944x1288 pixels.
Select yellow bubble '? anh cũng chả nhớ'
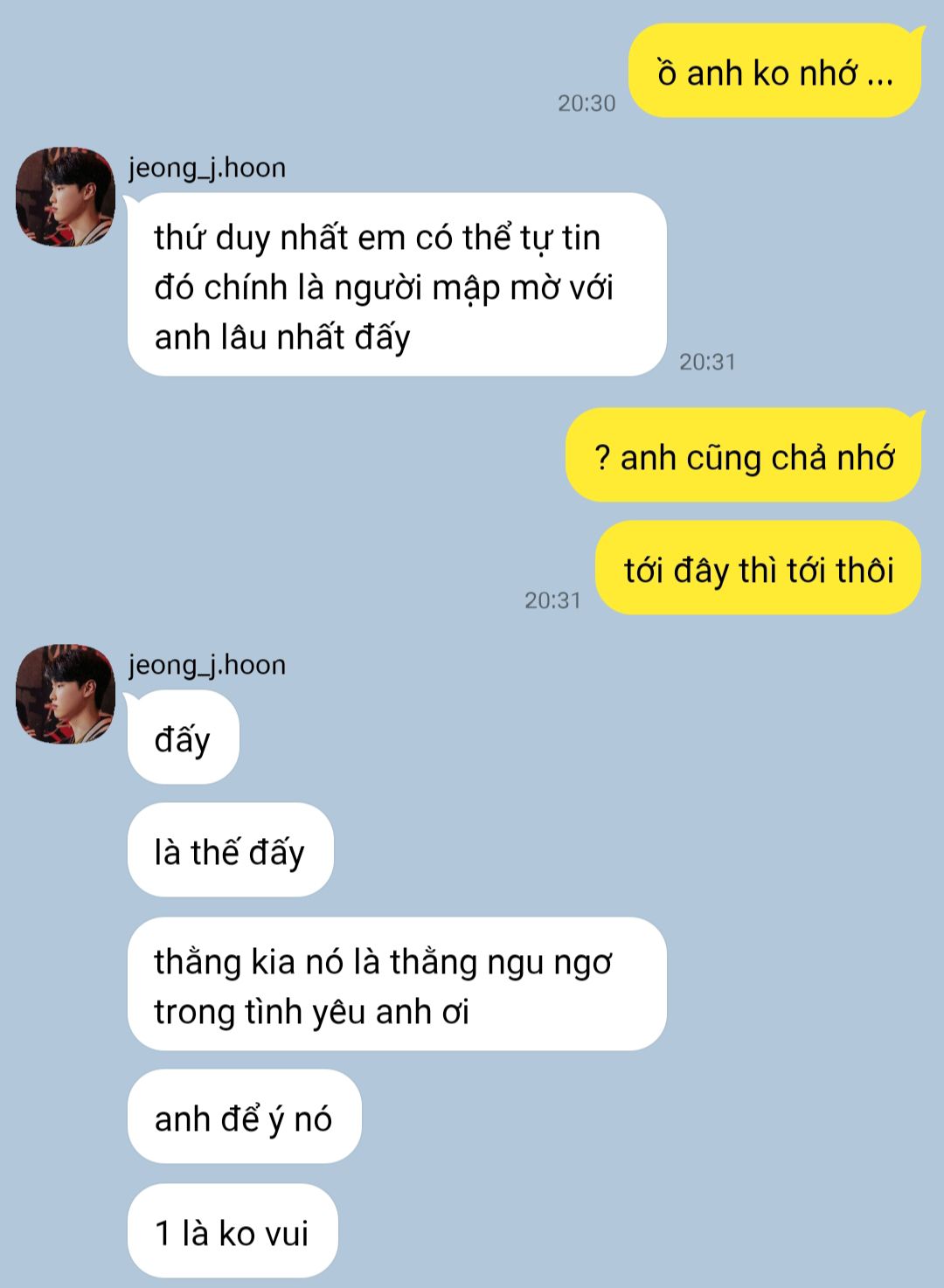pyautogui.click(x=744, y=455)
